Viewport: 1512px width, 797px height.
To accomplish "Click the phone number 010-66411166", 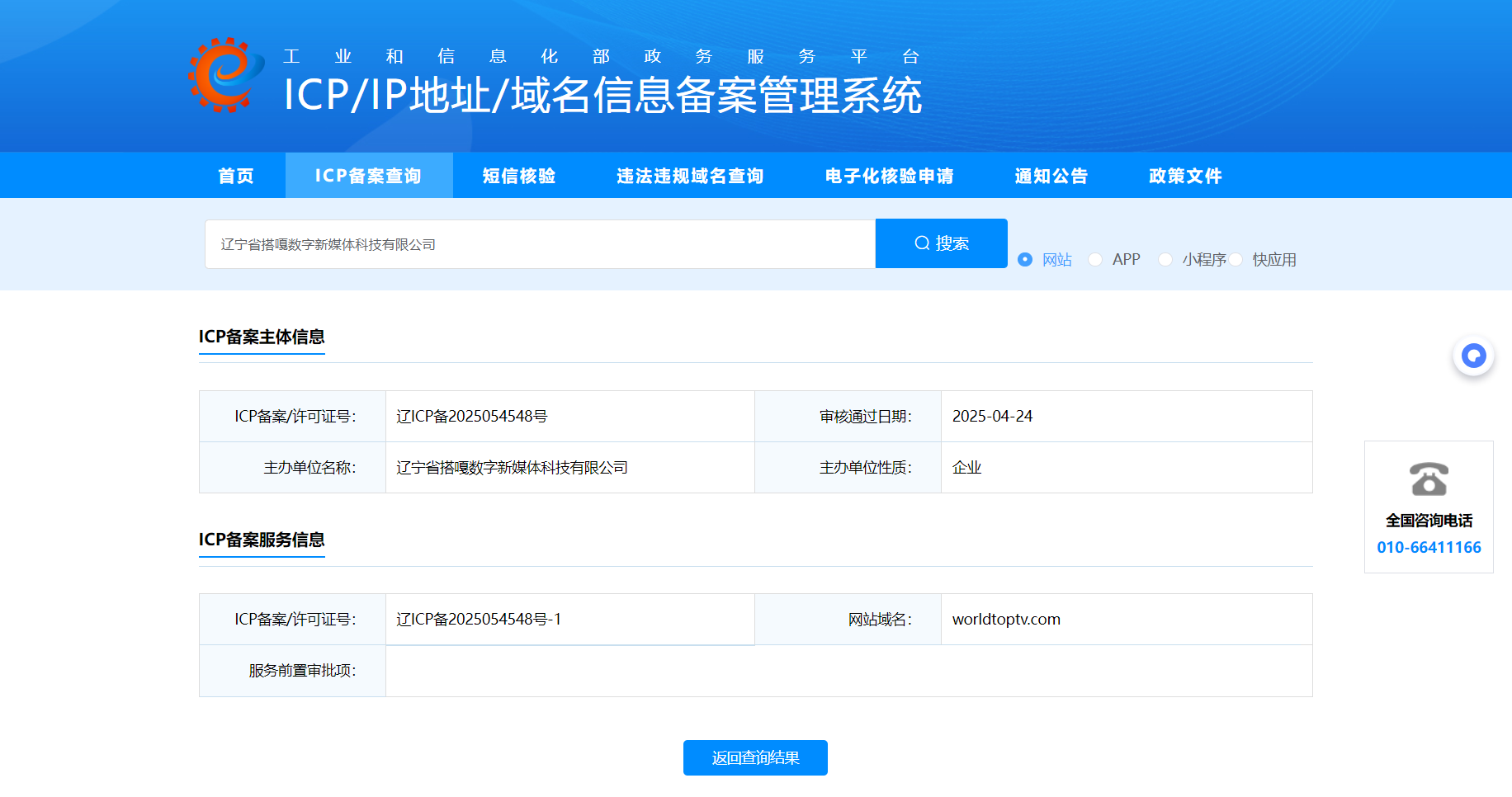I will (1429, 546).
